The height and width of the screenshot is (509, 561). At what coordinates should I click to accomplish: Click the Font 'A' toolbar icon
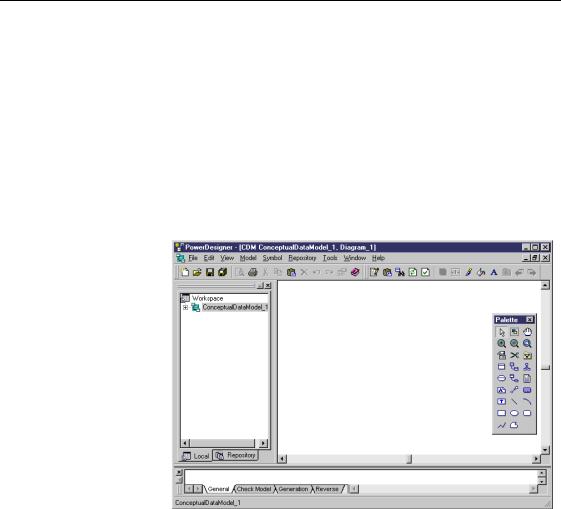pyautogui.click(x=494, y=272)
